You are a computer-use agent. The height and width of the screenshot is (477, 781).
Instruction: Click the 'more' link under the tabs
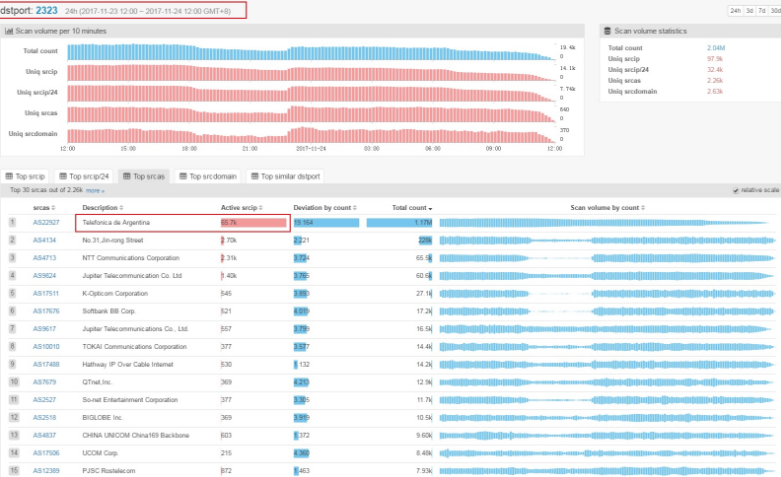(94, 190)
